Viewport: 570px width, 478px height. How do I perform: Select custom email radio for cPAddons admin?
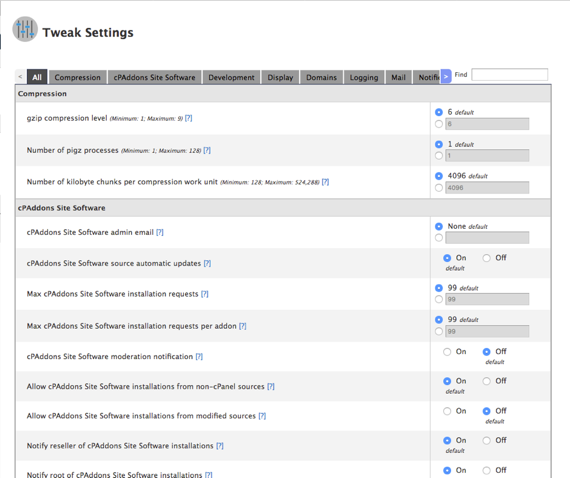pyautogui.click(x=439, y=238)
